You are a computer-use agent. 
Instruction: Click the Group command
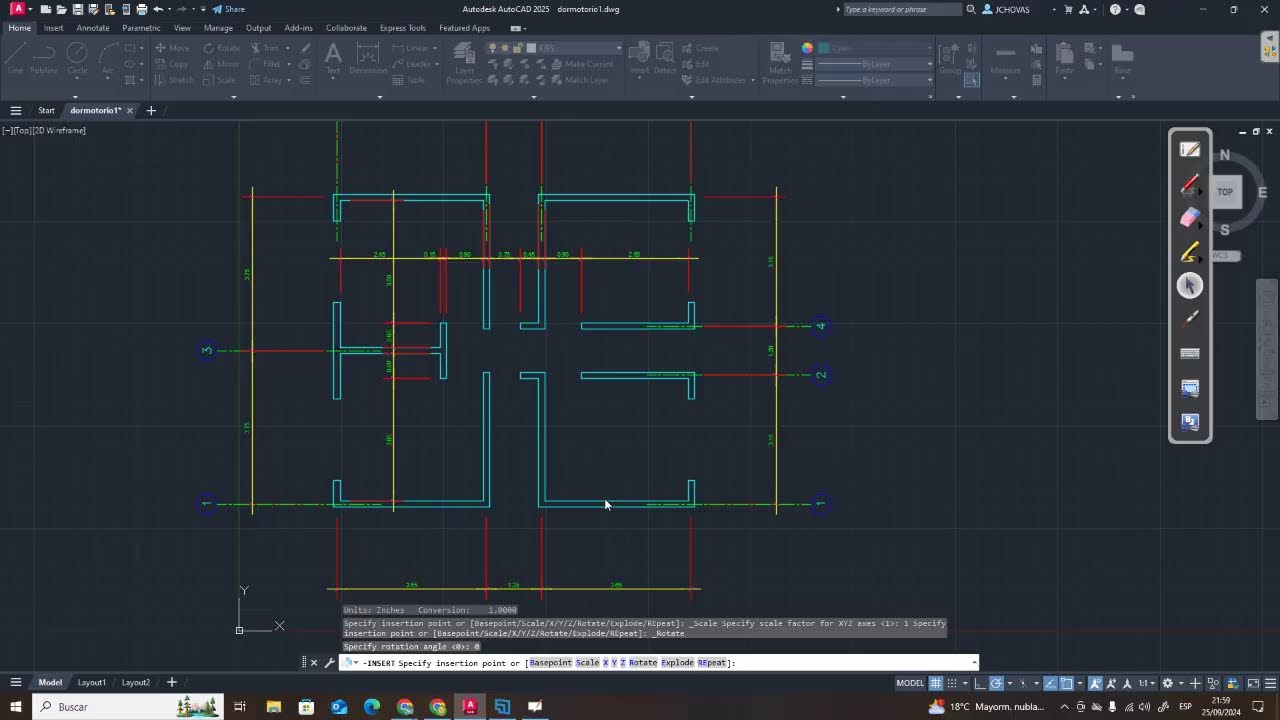click(949, 58)
